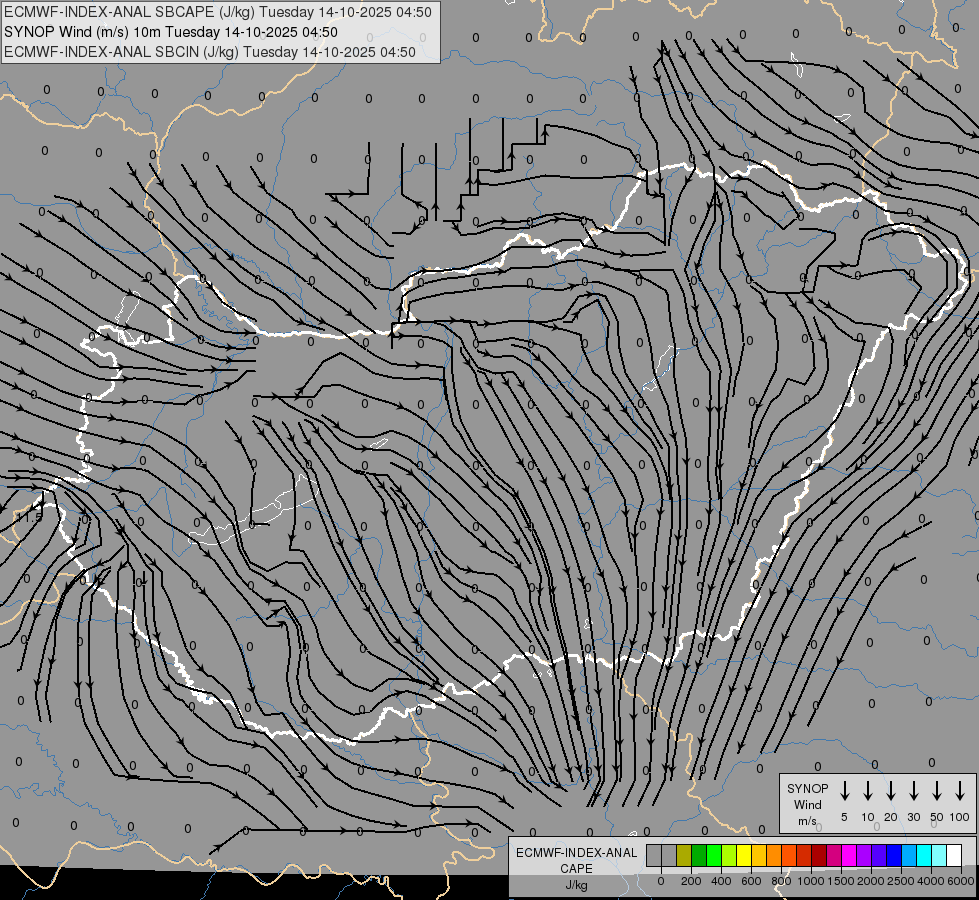Click the value 20 in the wind legend

(890, 817)
